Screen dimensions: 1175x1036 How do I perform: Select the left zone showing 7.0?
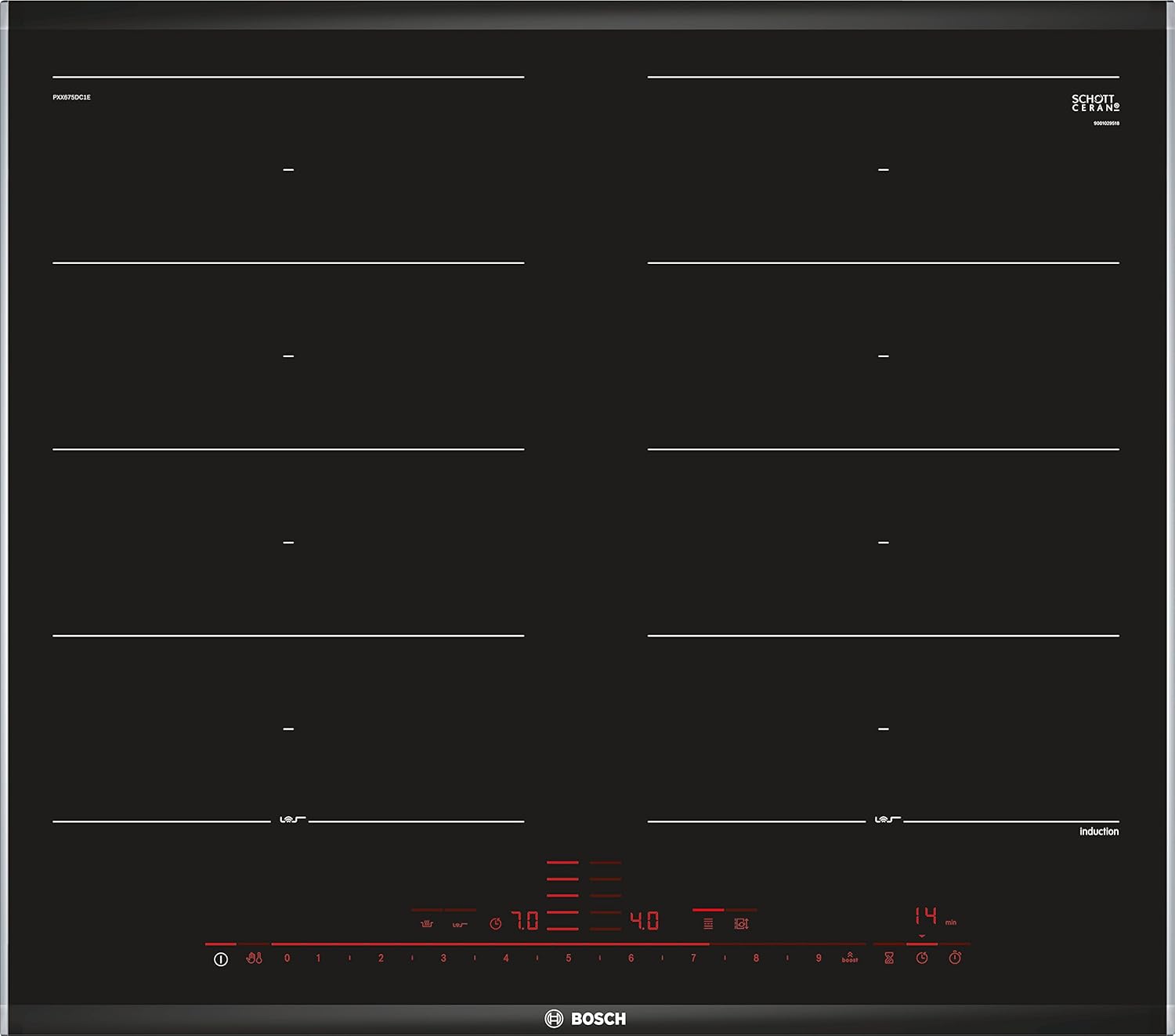525,921
